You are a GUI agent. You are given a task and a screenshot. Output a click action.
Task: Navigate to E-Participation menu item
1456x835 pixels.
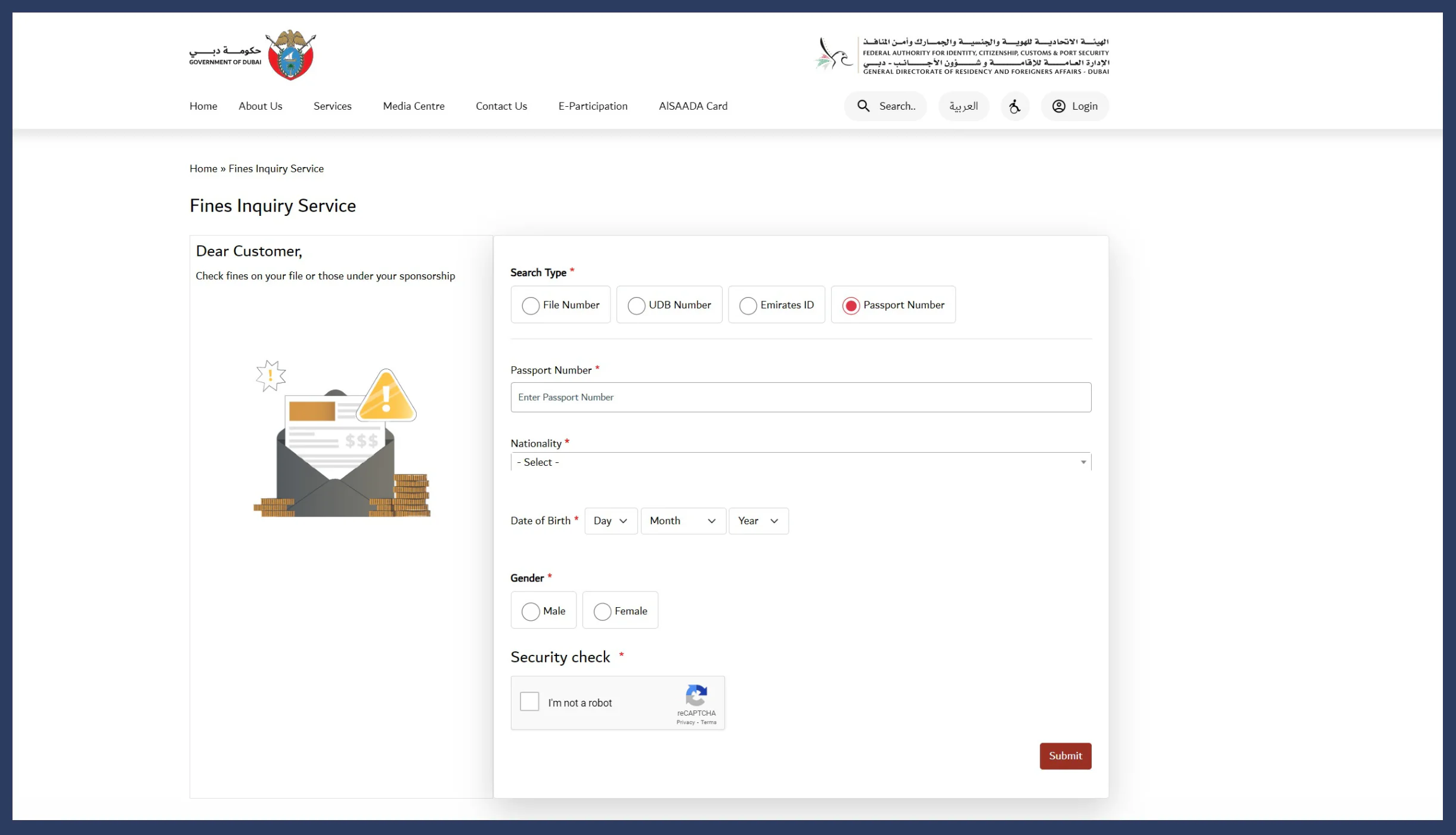[x=592, y=106]
